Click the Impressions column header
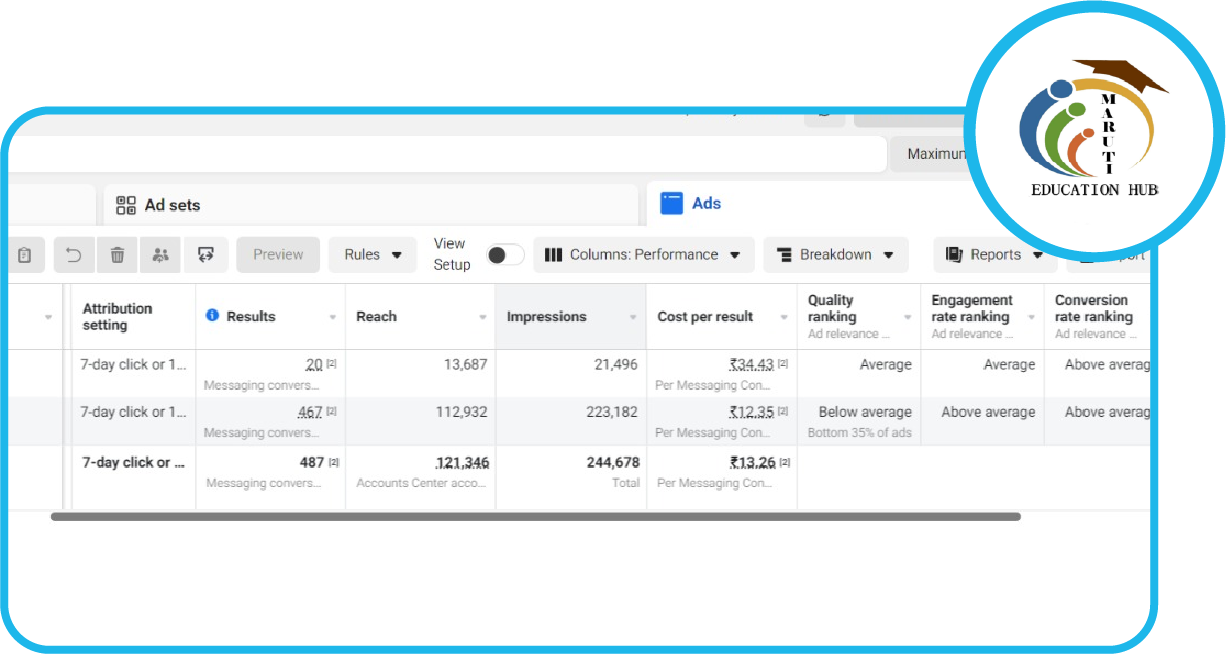1226x654 pixels. pos(547,317)
